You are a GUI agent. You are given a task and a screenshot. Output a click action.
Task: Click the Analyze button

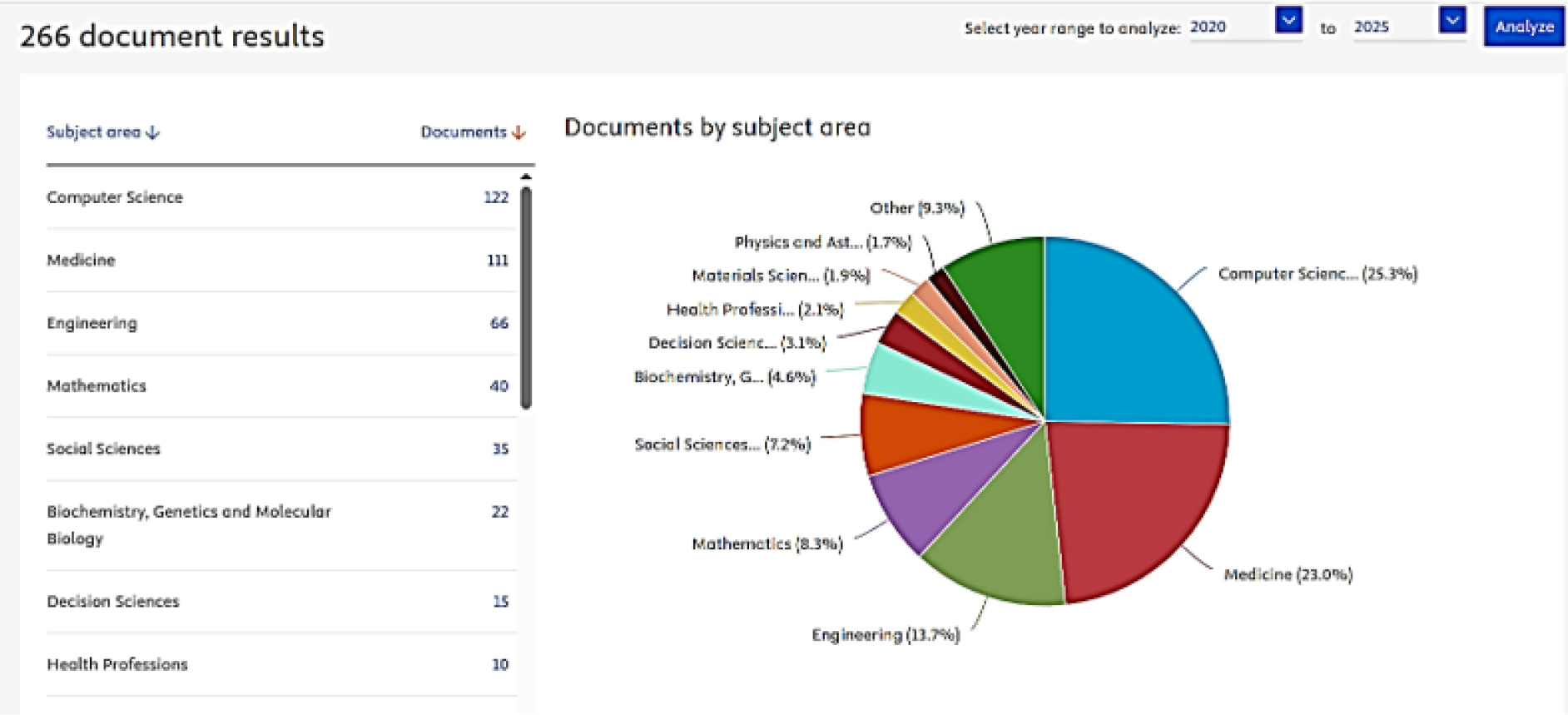pos(1524,27)
